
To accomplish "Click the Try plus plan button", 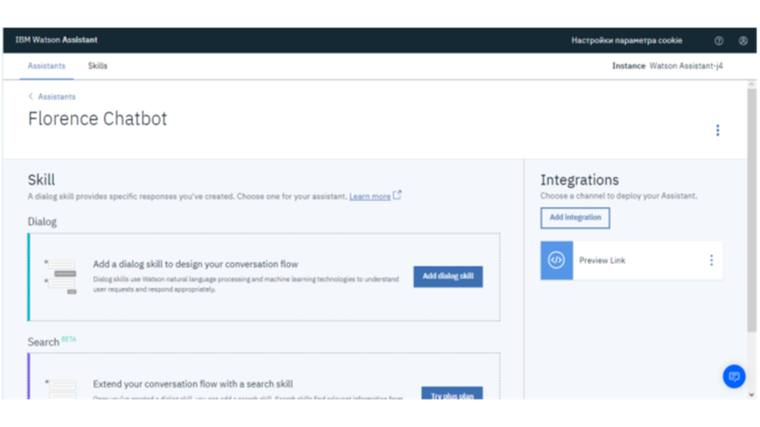I will pyautogui.click(x=451, y=394).
